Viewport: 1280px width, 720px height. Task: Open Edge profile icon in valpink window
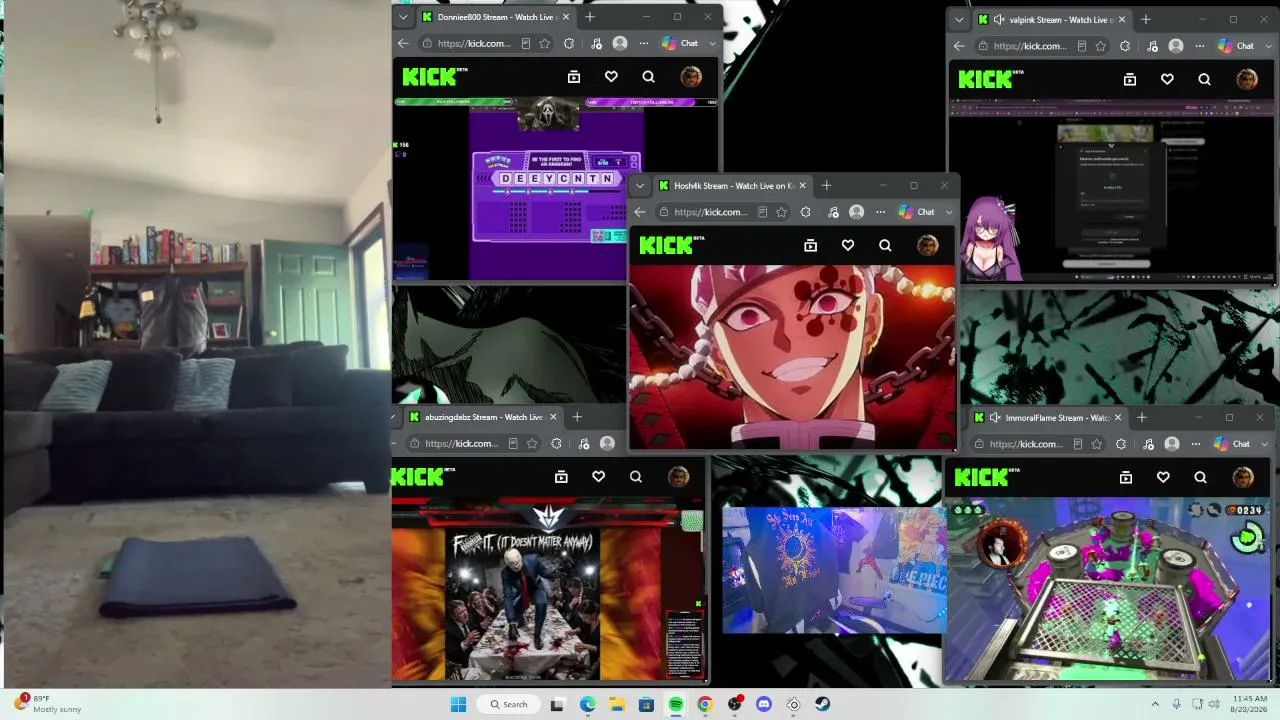pyautogui.click(x=1176, y=46)
